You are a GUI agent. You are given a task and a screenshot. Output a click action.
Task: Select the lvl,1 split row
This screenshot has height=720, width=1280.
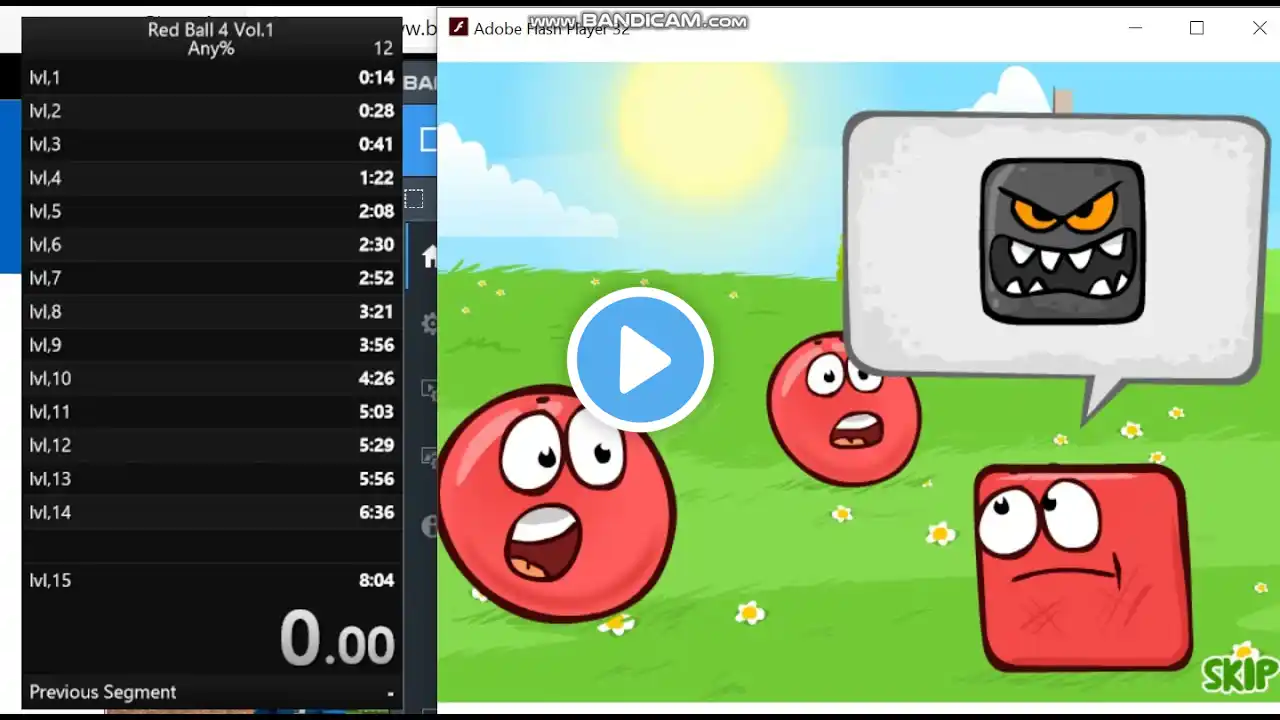pyautogui.click(x=212, y=77)
